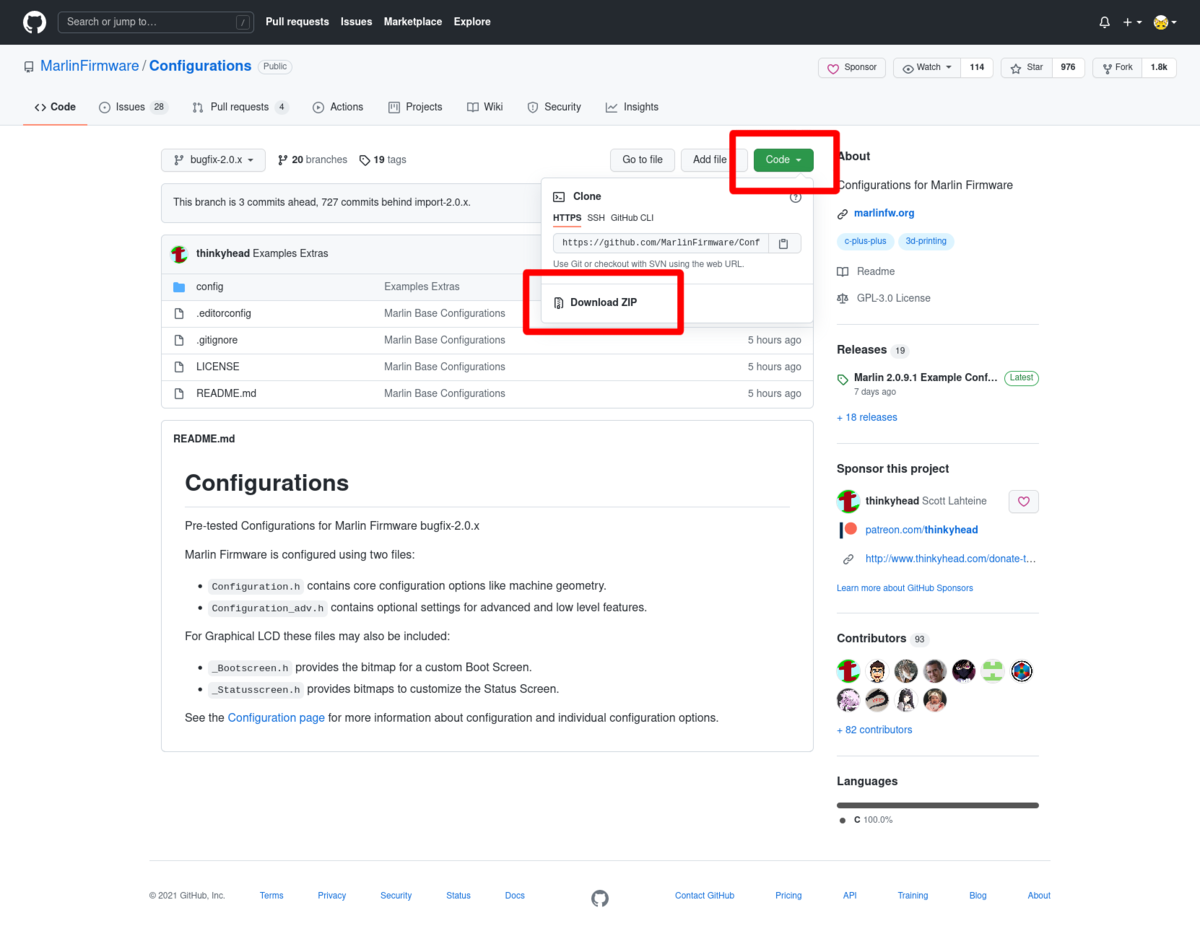Click the Sponsor heart button
Image resolution: width=1200 pixels, height=944 pixels.
point(850,68)
